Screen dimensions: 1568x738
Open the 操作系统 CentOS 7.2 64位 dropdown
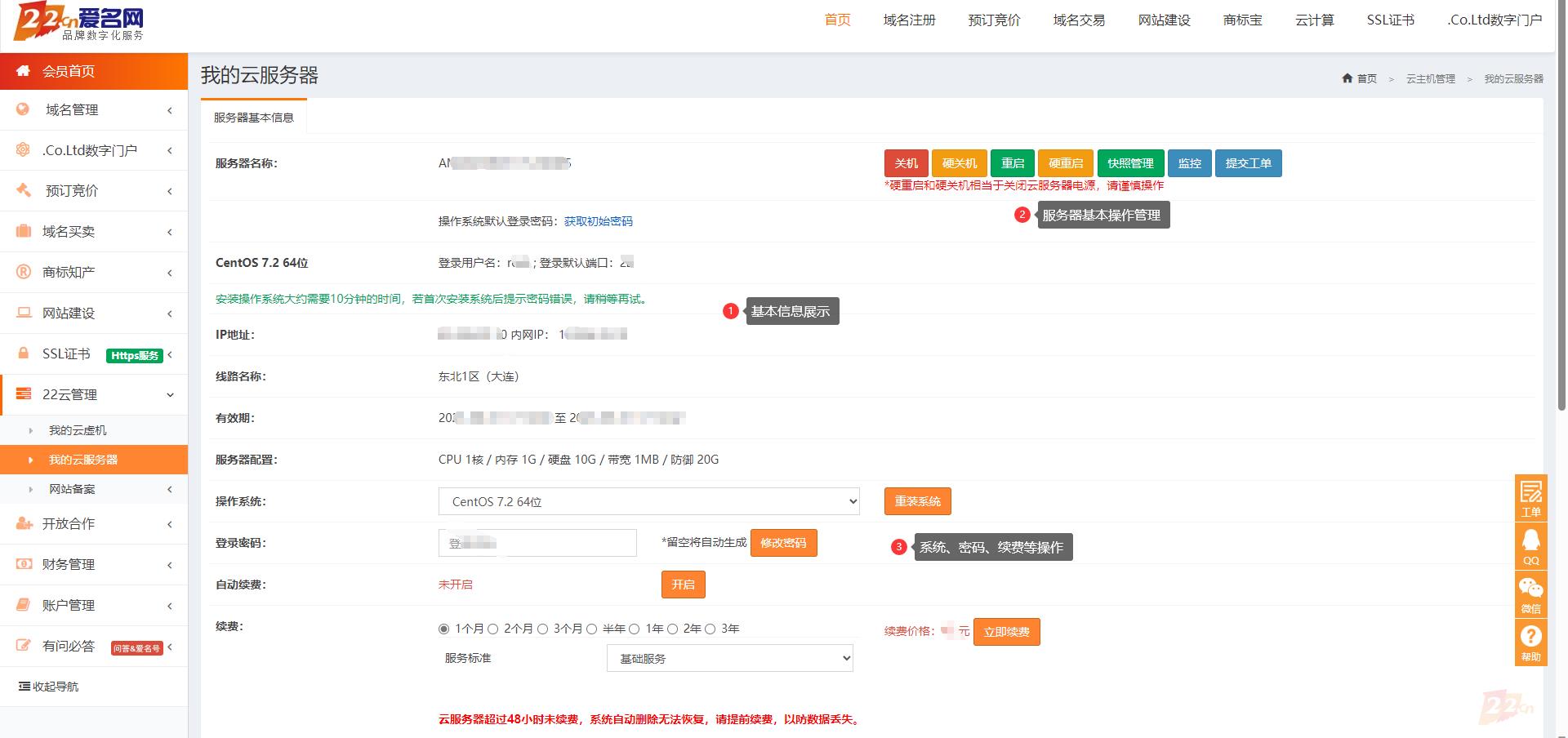649,501
